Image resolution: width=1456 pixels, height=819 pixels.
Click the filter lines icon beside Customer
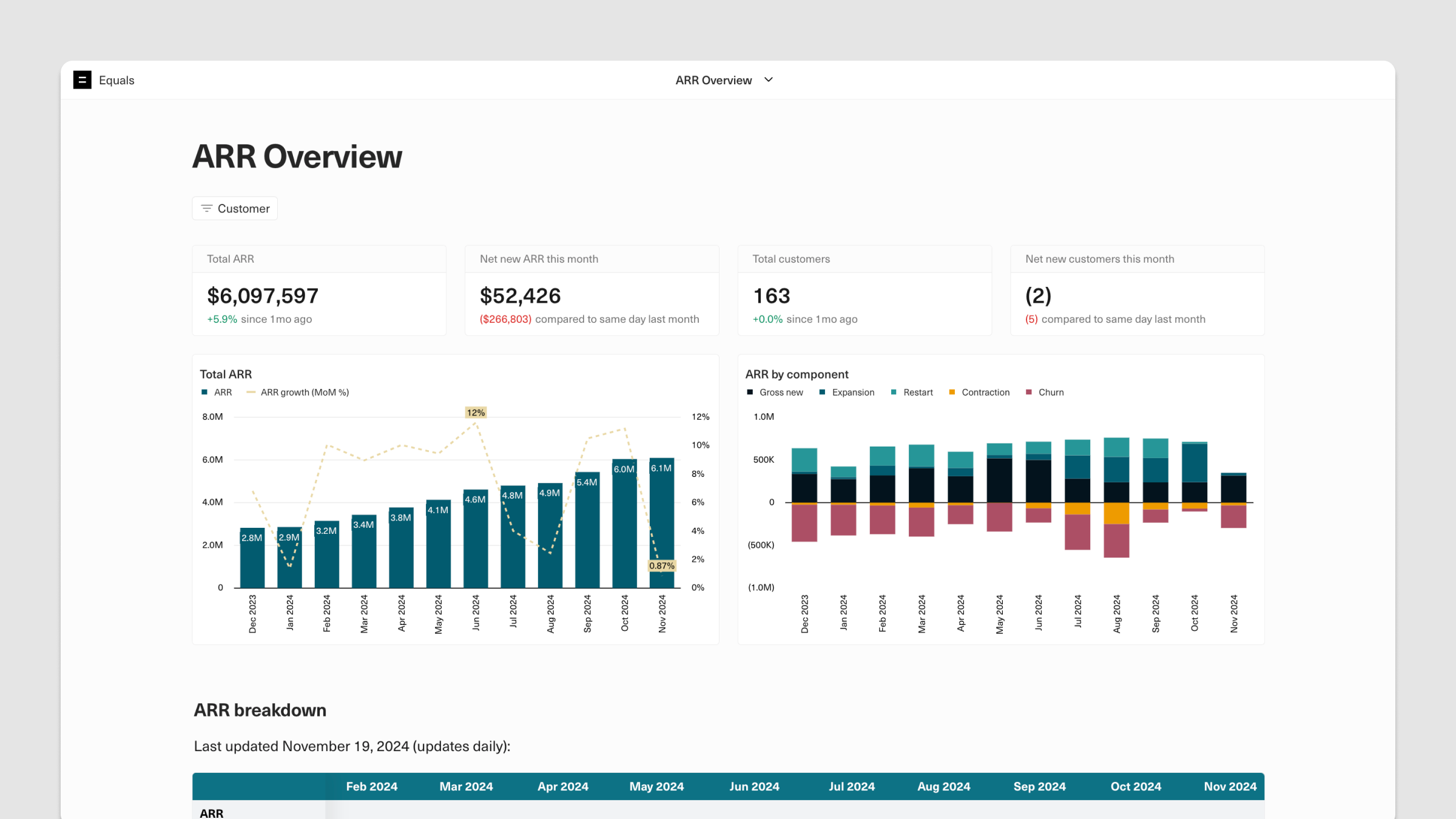click(206, 209)
